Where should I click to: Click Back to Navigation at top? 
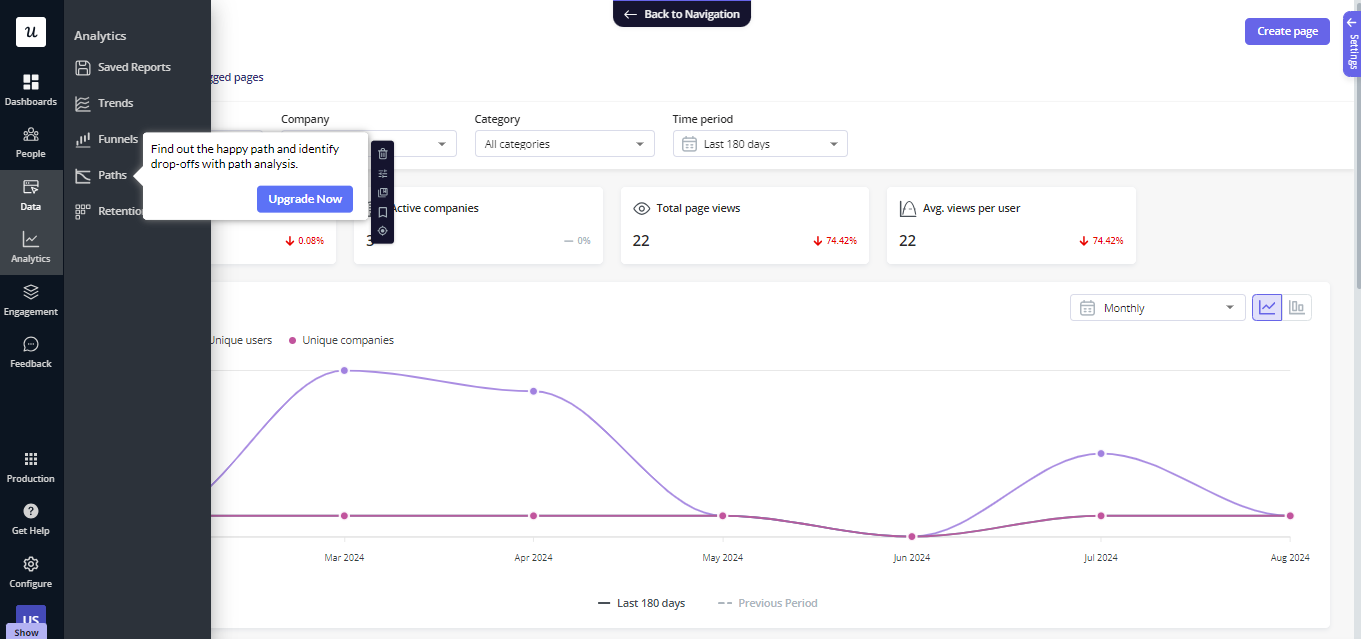click(x=681, y=14)
